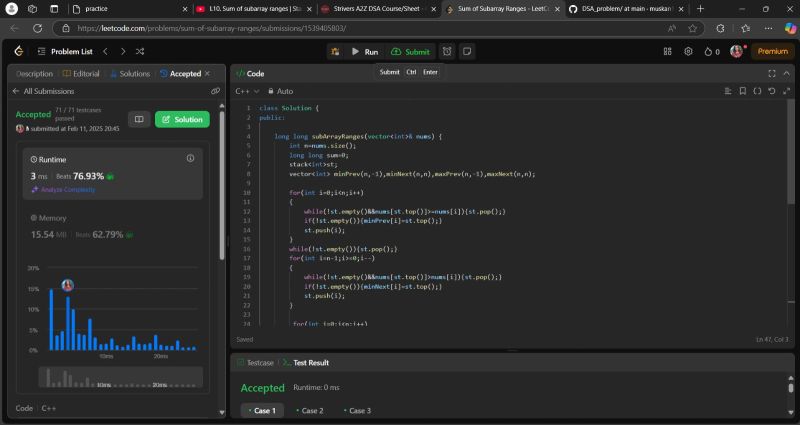Expand editor fullscreen arrows icon
This screenshot has height=425, width=800.
786,91
